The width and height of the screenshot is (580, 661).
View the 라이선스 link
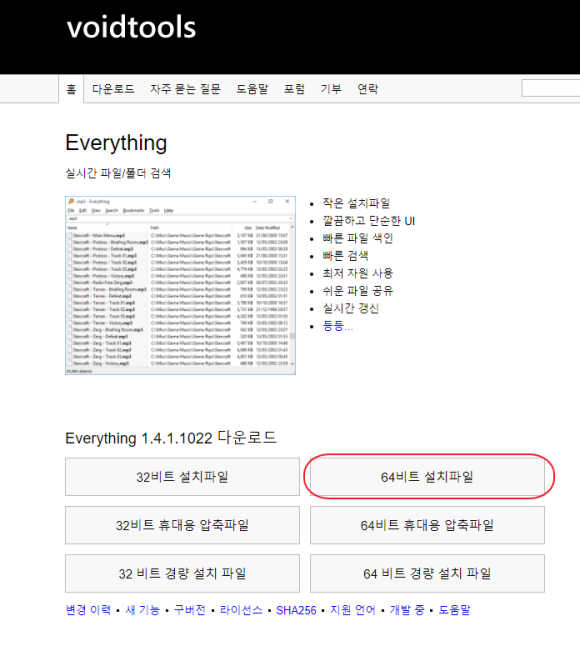click(241, 610)
